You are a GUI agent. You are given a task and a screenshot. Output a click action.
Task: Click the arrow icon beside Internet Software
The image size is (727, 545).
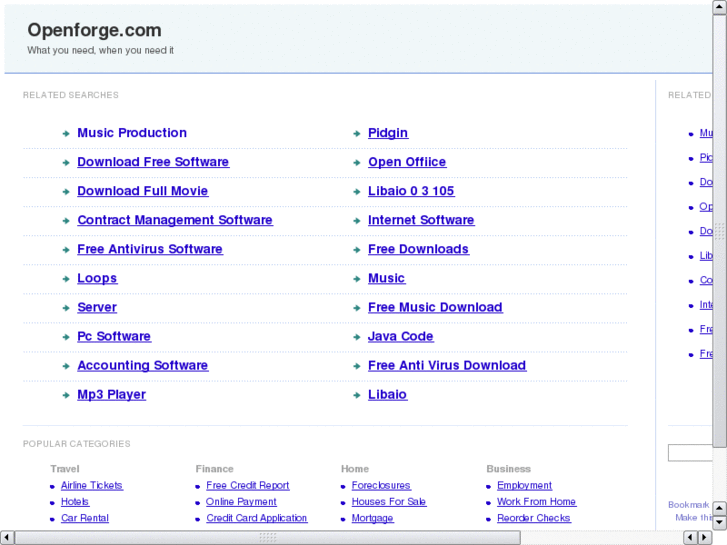(x=357, y=221)
